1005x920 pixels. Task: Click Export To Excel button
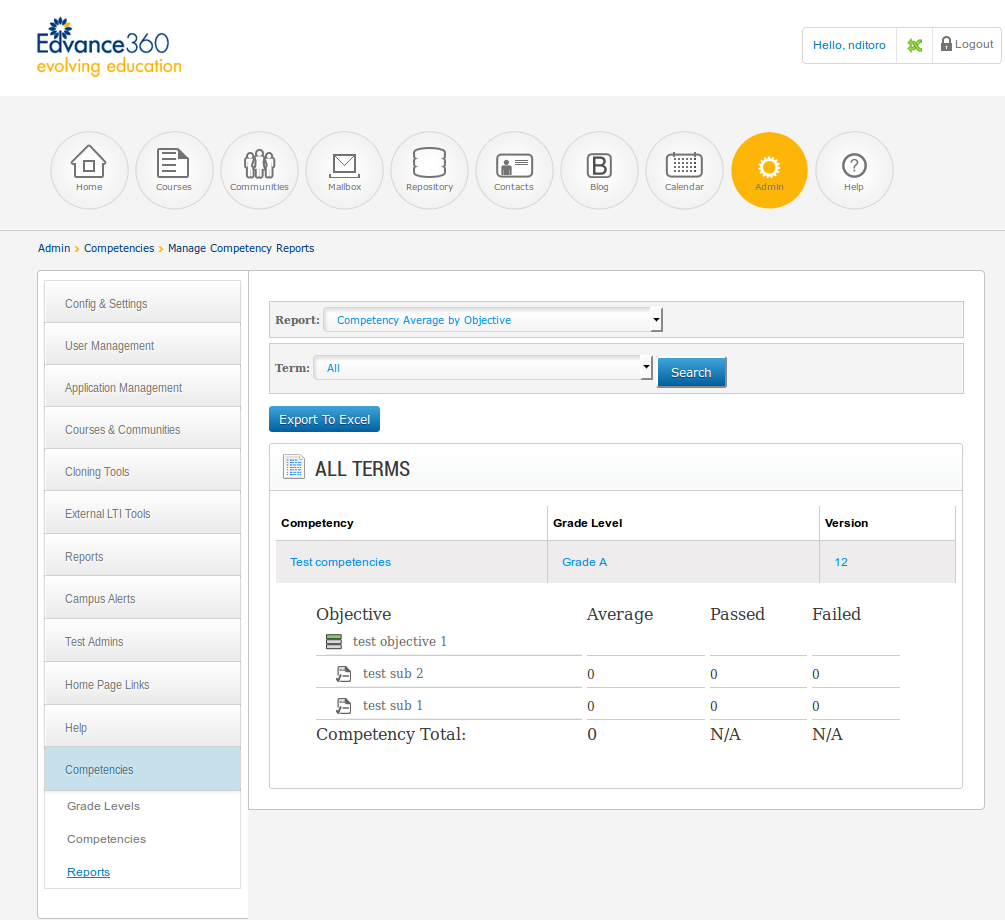coord(324,420)
